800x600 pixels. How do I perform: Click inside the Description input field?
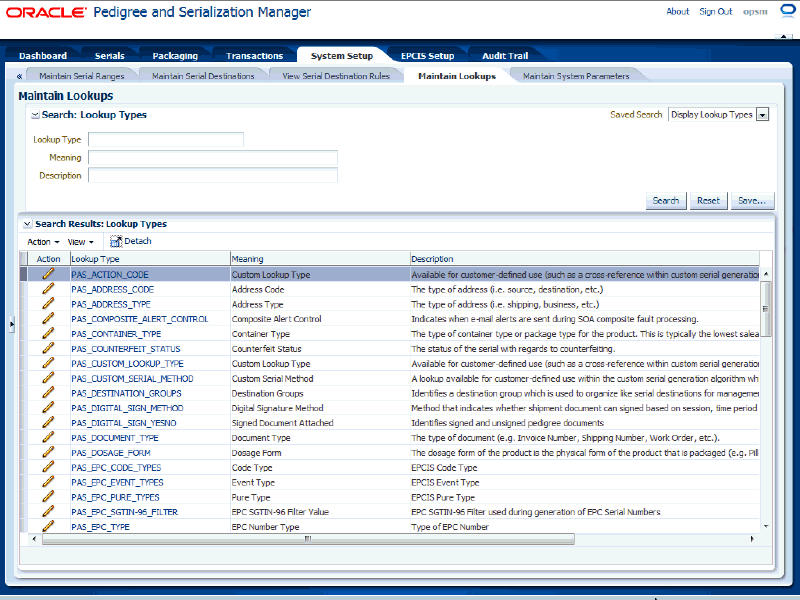tap(213, 175)
